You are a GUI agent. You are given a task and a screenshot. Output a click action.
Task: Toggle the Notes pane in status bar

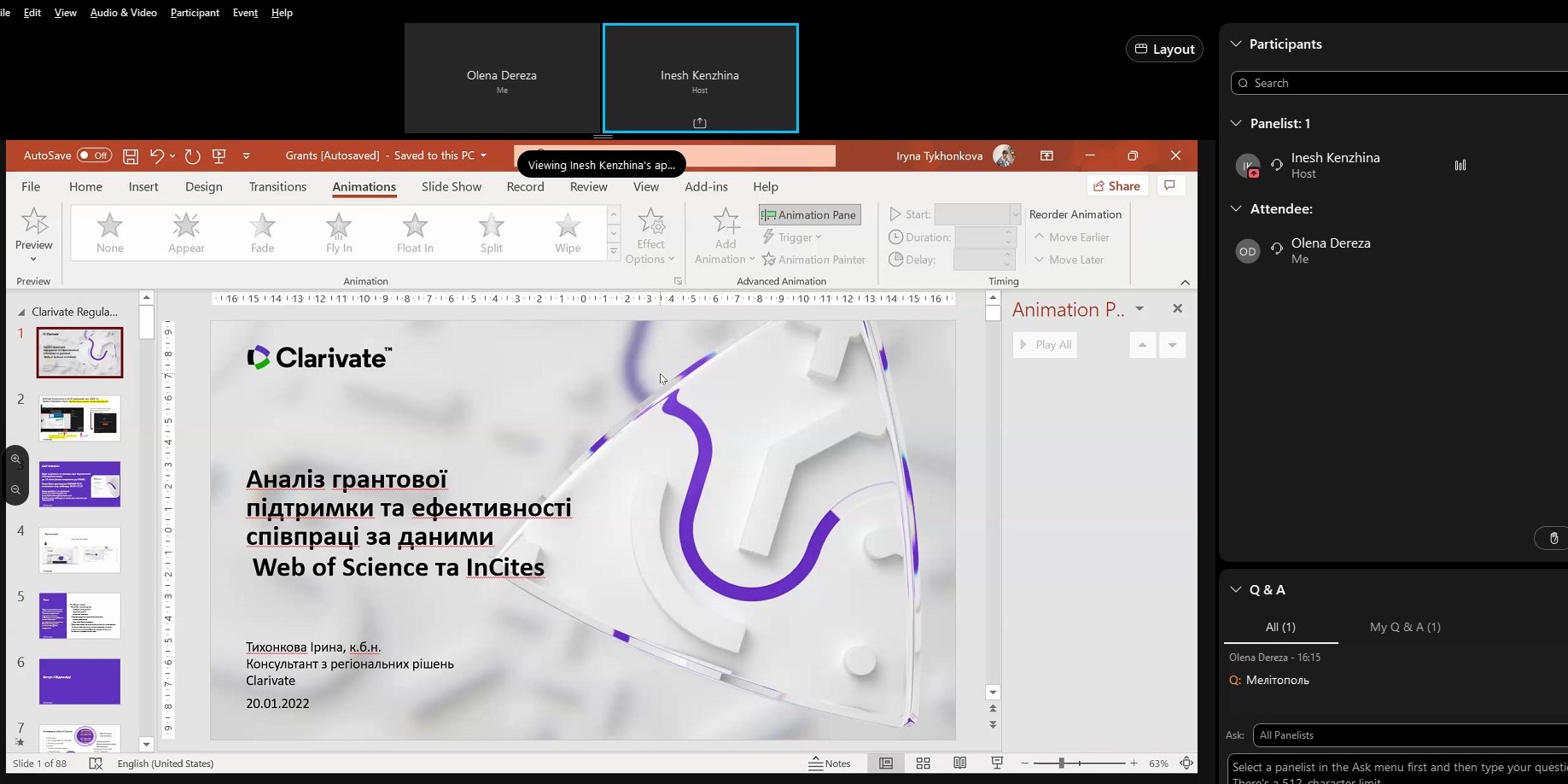830,764
